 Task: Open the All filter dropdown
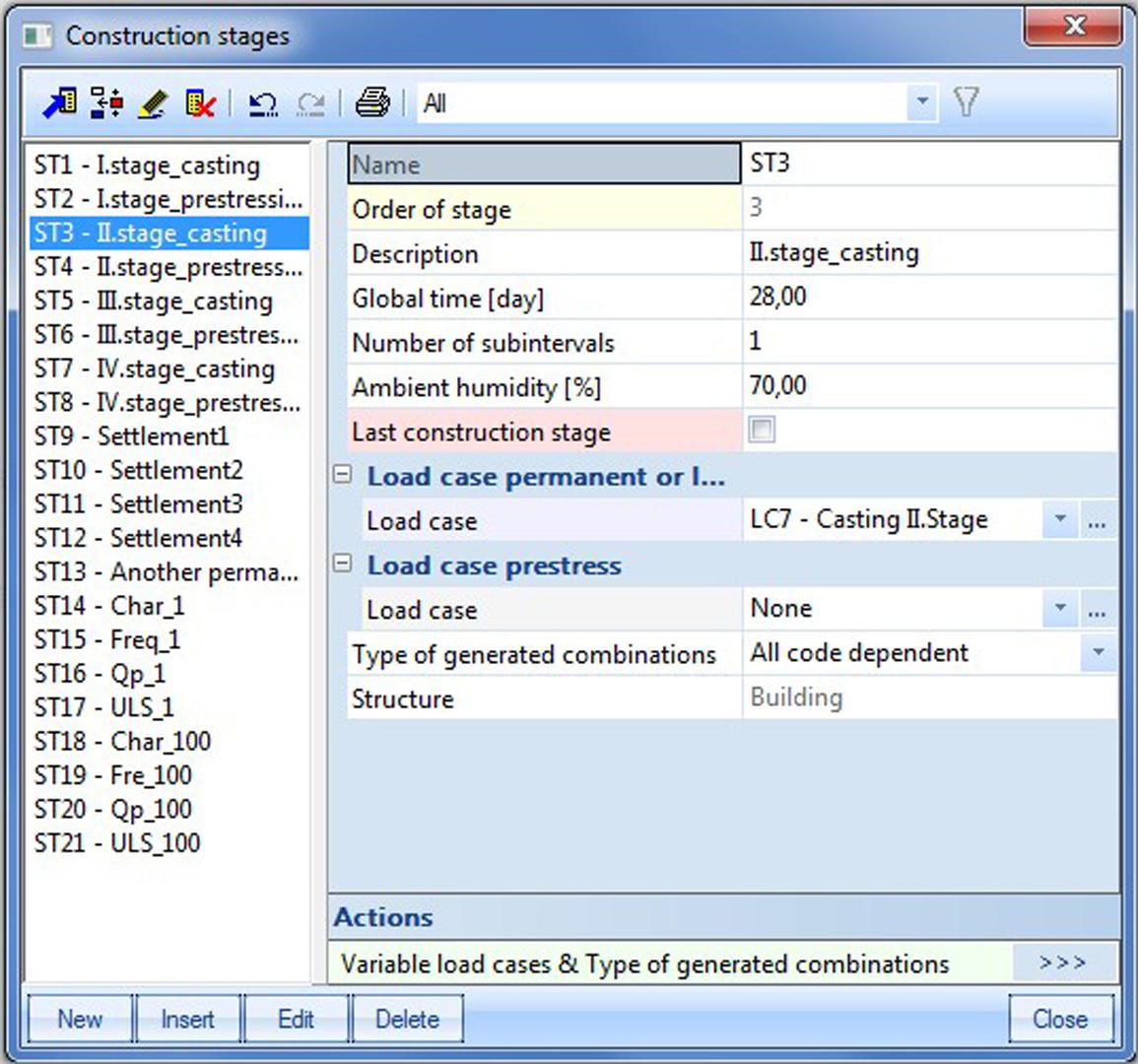(922, 100)
